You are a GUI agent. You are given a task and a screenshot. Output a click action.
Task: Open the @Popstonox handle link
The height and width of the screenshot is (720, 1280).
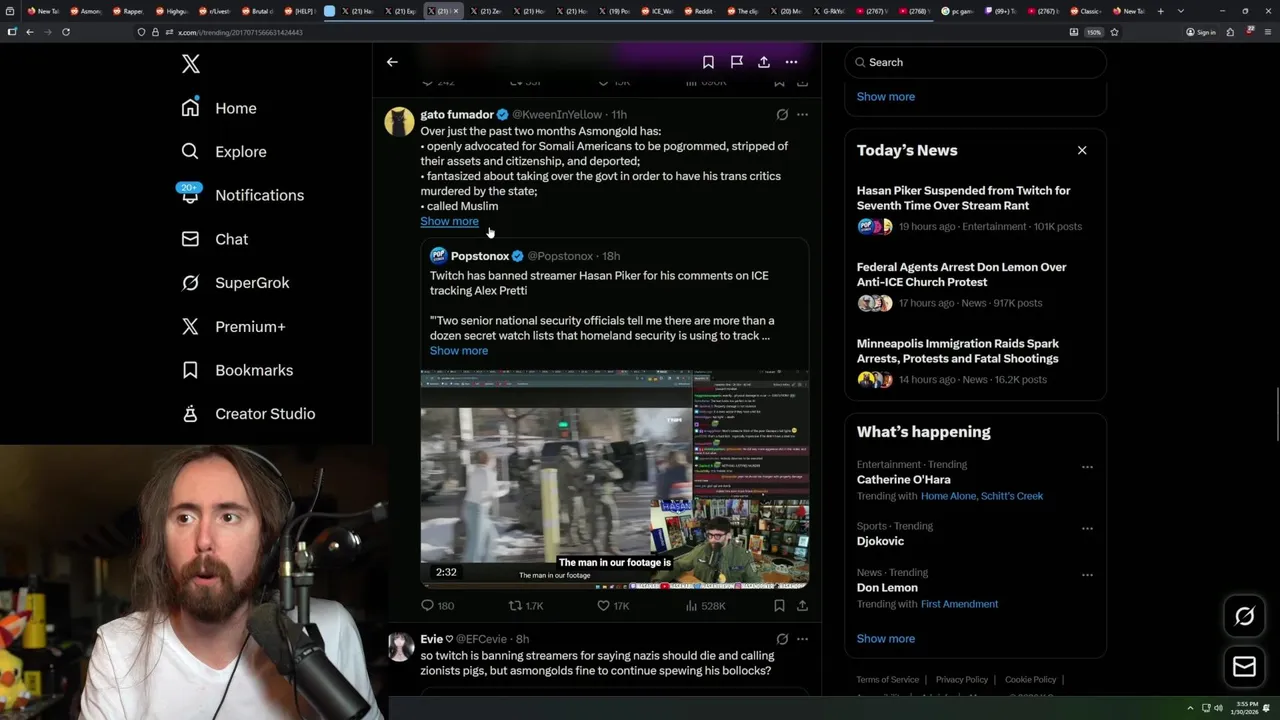tap(560, 256)
